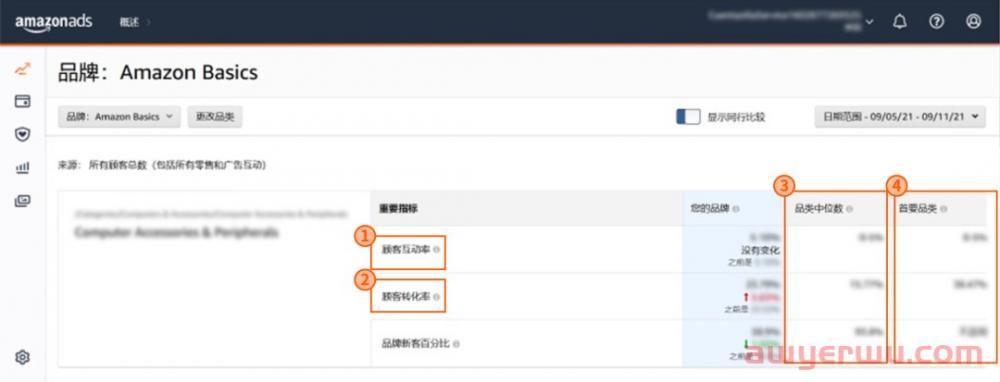Click the 没有变化 status text
The height and width of the screenshot is (382, 1000).
760,250
